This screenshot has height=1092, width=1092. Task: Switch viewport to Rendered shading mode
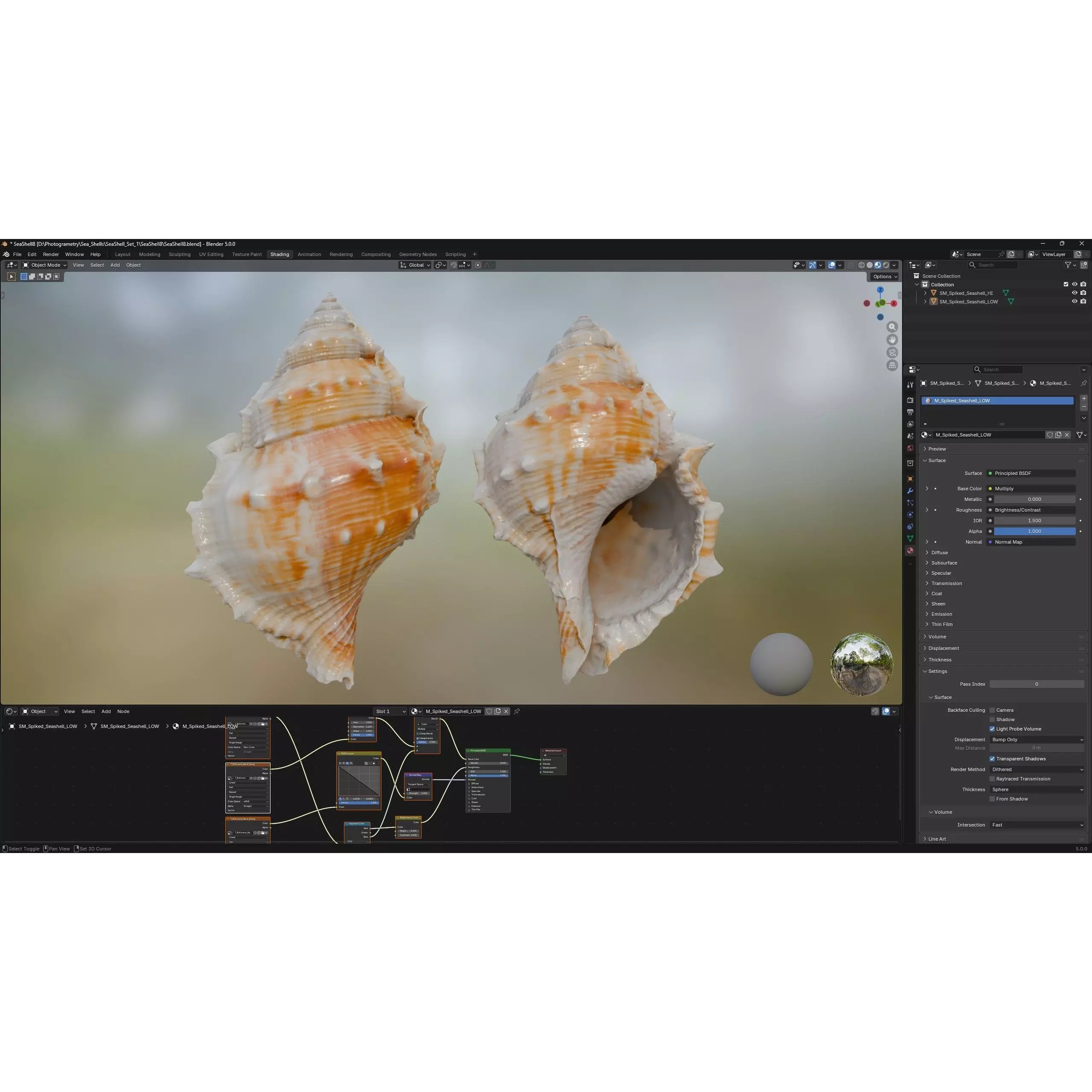point(886,265)
